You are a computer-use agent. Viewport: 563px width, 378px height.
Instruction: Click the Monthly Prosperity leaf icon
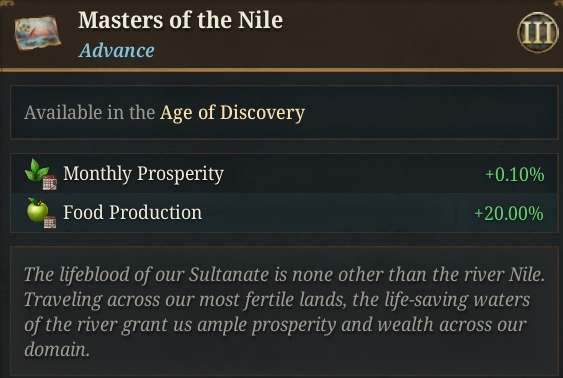coord(37,170)
